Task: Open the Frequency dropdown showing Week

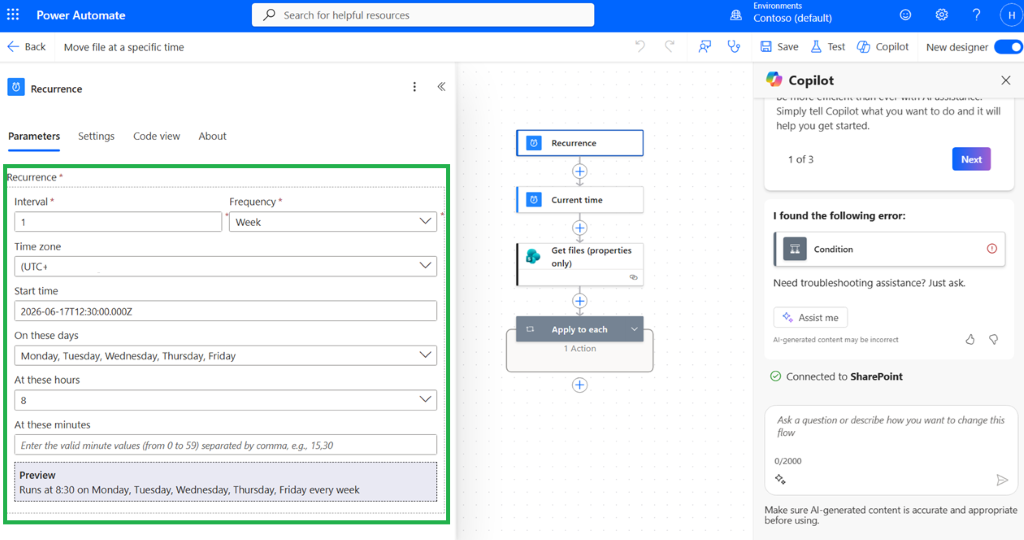Action: (x=333, y=222)
